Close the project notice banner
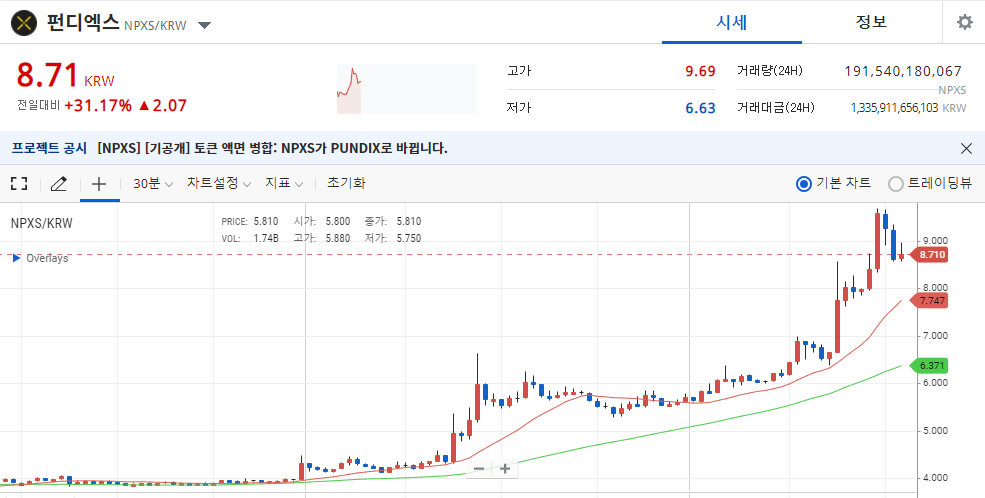The width and height of the screenshot is (985, 498). tap(966, 149)
